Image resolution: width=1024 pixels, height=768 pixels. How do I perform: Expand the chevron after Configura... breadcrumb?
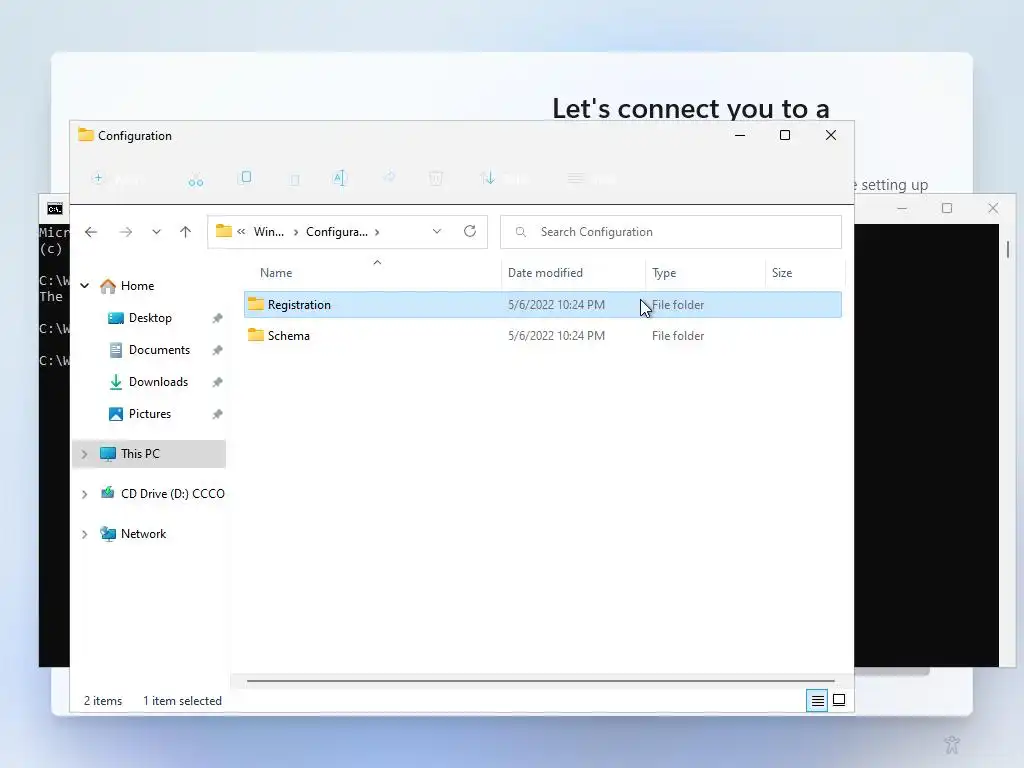point(377,232)
